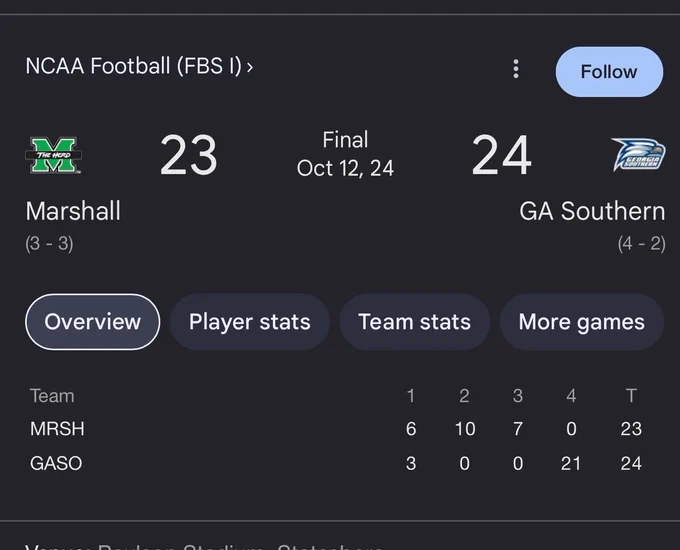This screenshot has width=680, height=550.
Task: Show the More games tab
Action: click(582, 322)
